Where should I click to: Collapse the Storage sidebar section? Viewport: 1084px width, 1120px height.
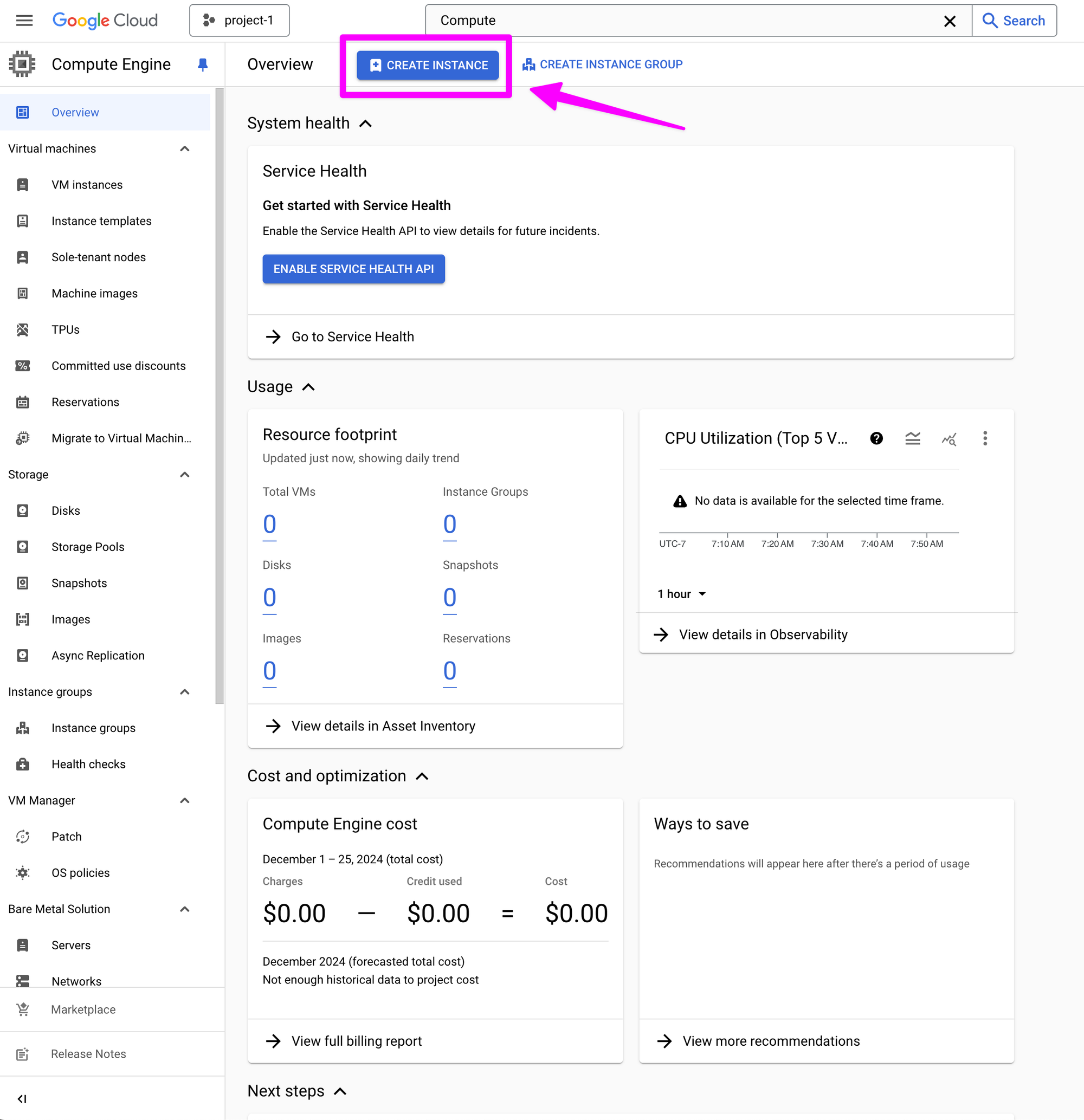pos(184,474)
